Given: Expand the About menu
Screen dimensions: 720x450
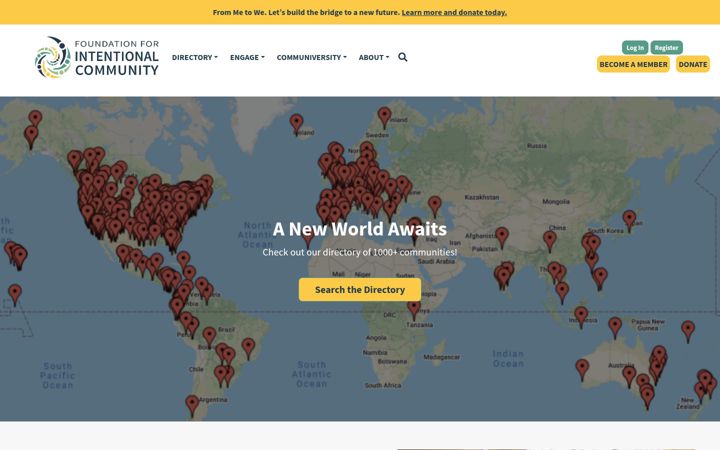Looking at the screenshot, I should pyautogui.click(x=374, y=57).
